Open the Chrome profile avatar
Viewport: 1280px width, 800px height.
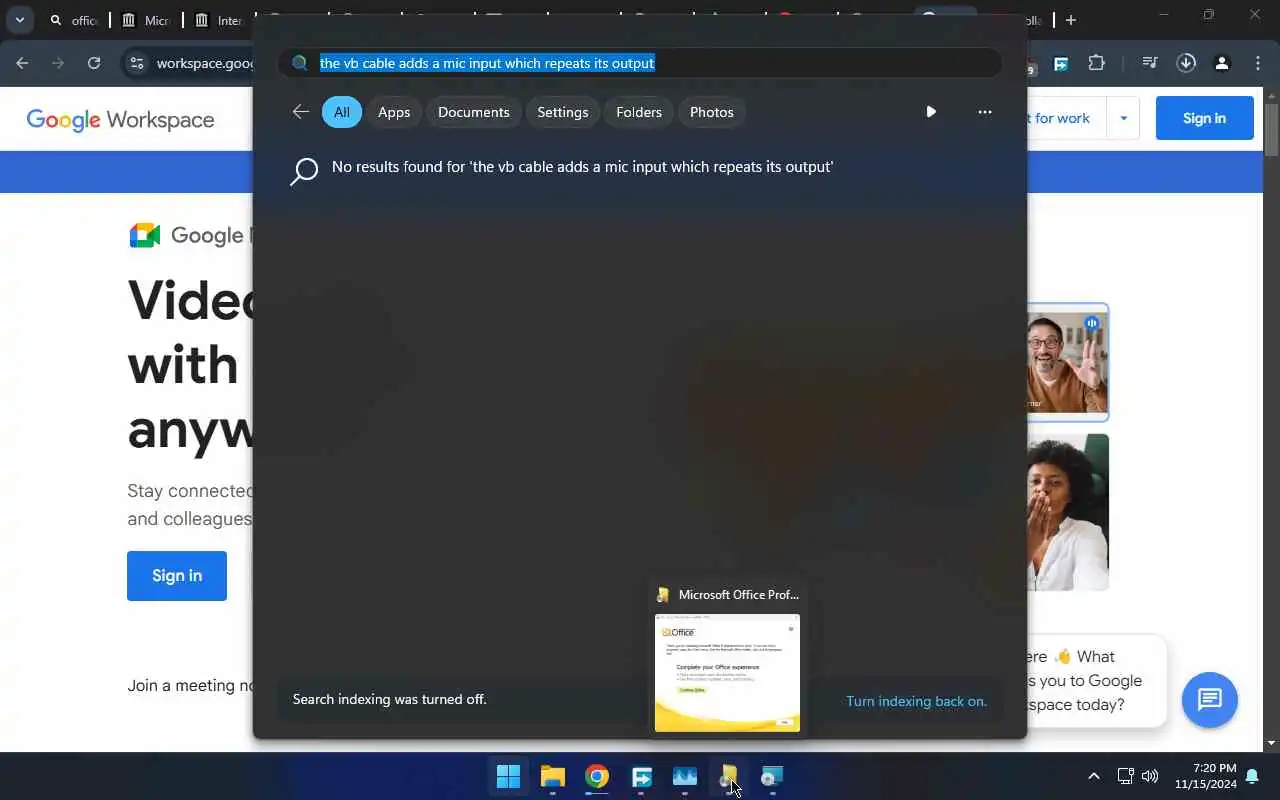(x=1222, y=63)
